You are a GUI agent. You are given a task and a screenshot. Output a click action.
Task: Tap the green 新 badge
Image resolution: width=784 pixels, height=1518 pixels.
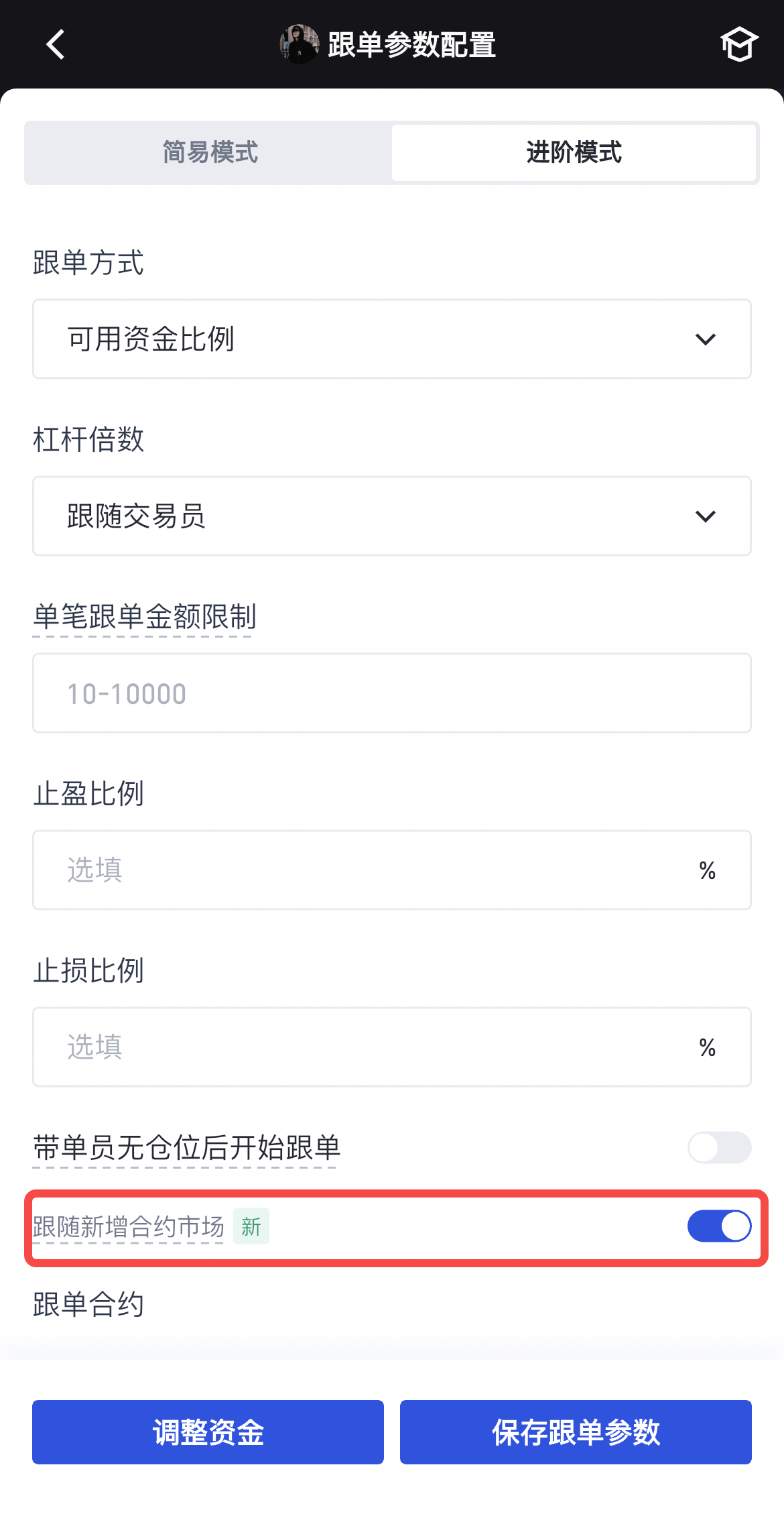click(251, 1227)
